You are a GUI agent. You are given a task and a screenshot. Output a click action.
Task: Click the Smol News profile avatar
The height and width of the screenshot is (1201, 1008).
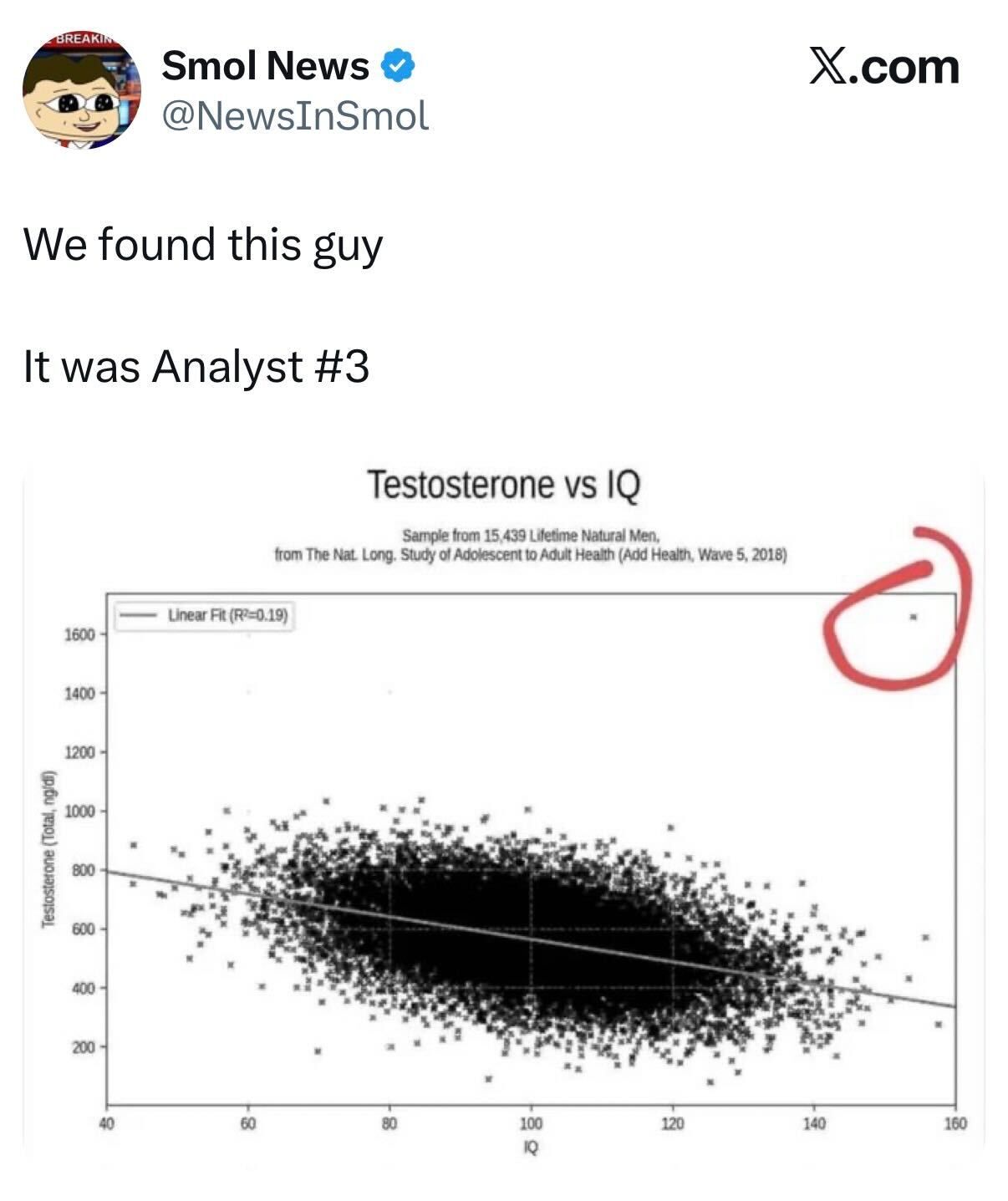(81, 91)
